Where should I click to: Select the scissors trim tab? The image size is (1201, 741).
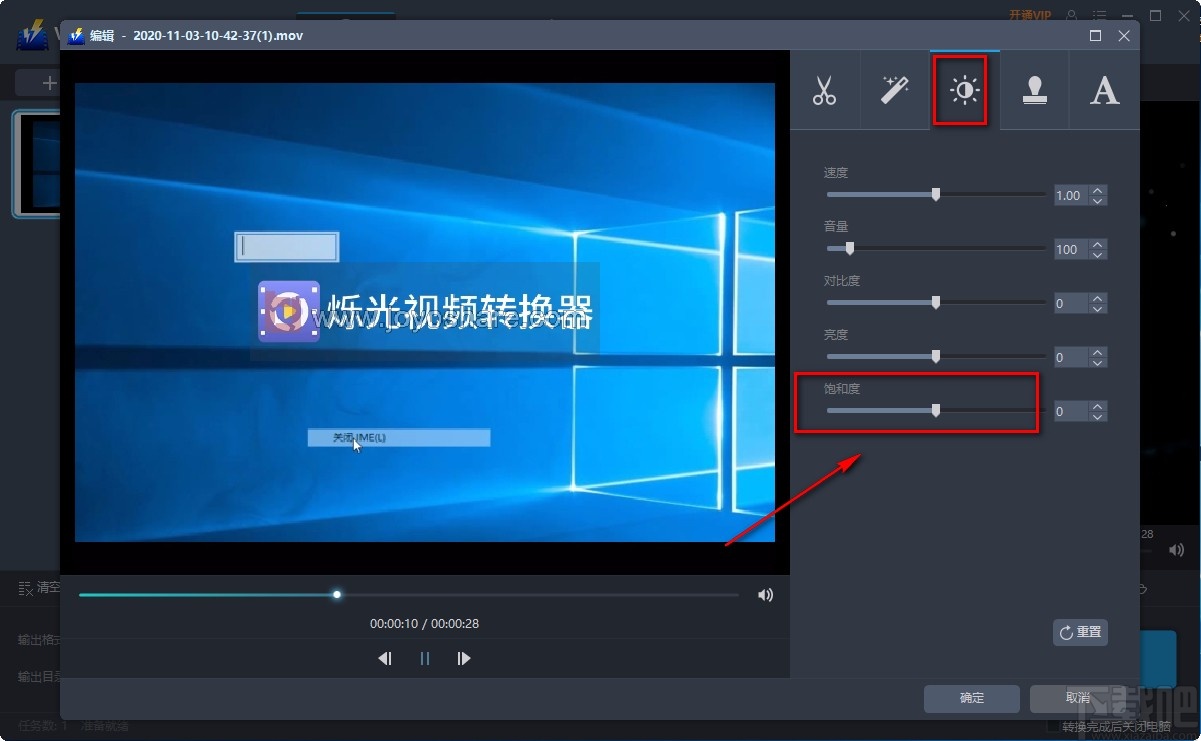click(x=826, y=90)
